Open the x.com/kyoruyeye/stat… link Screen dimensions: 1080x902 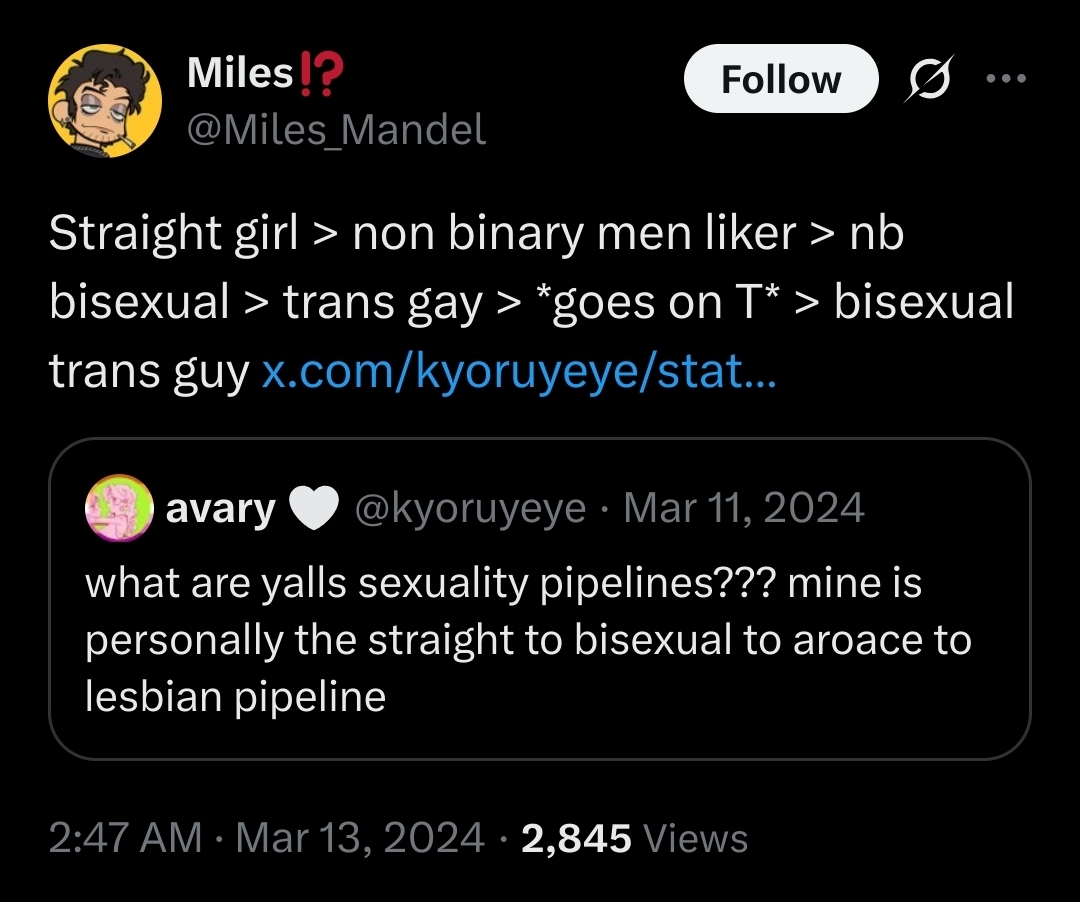[x=519, y=370]
